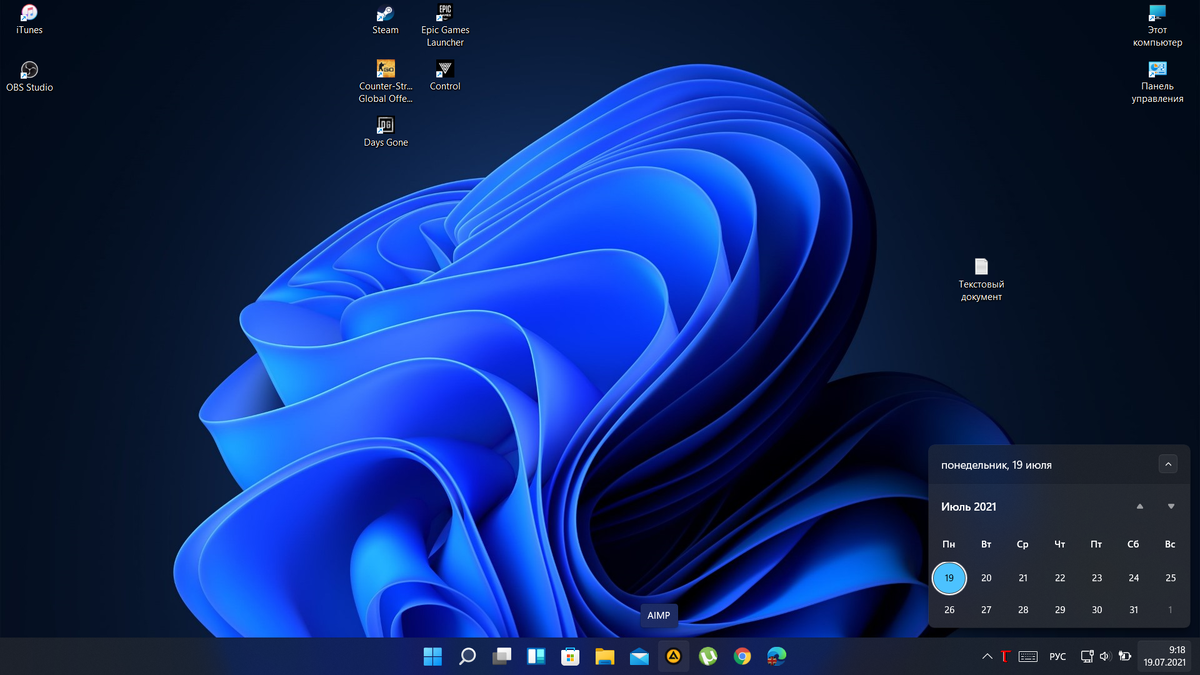The image size is (1200, 675).
Task: Open the touch keyboard tray icon
Action: (1028, 657)
